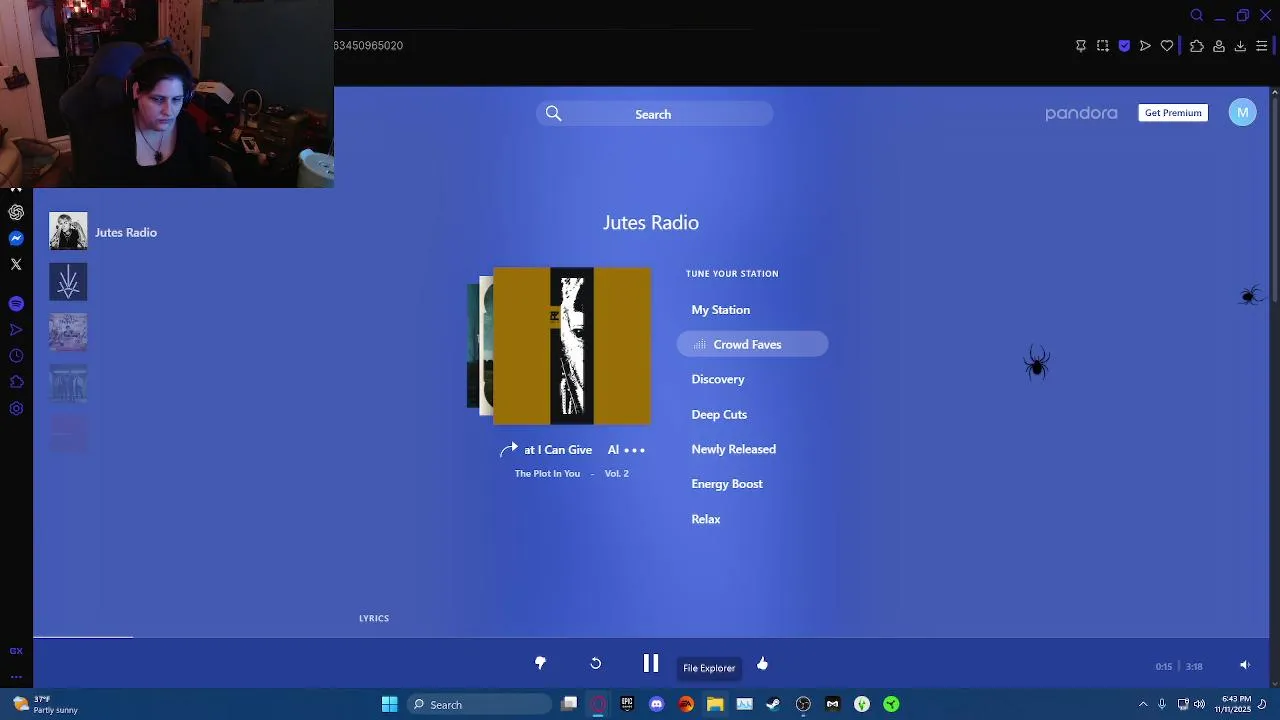Bookmark the page with the heart icon
Viewport: 1280px width, 720px height.
pos(1167,46)
